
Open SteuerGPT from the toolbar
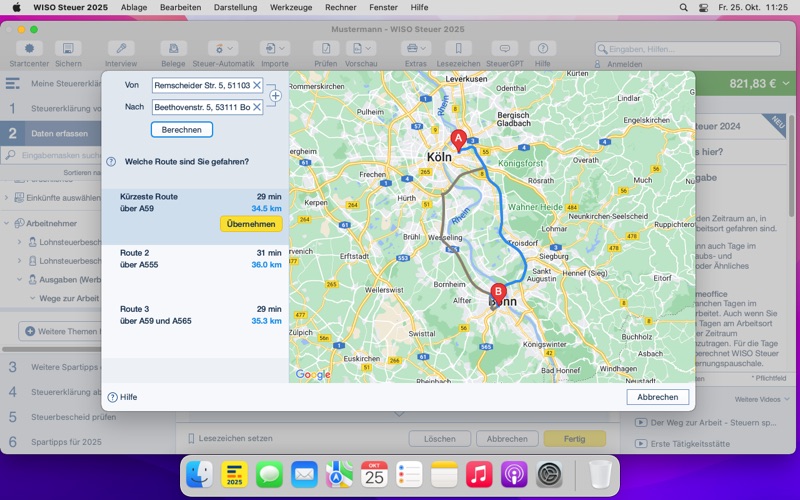[505, 48]
